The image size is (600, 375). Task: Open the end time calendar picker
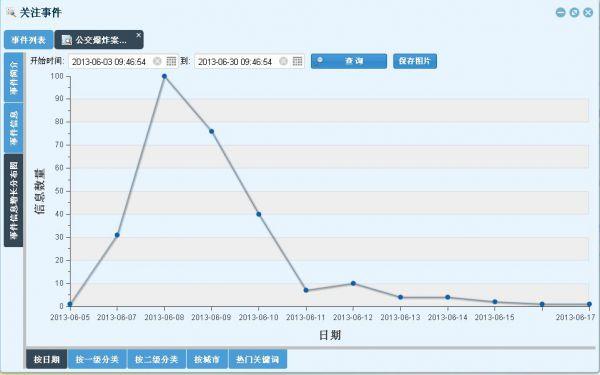[x=297, y=61]
